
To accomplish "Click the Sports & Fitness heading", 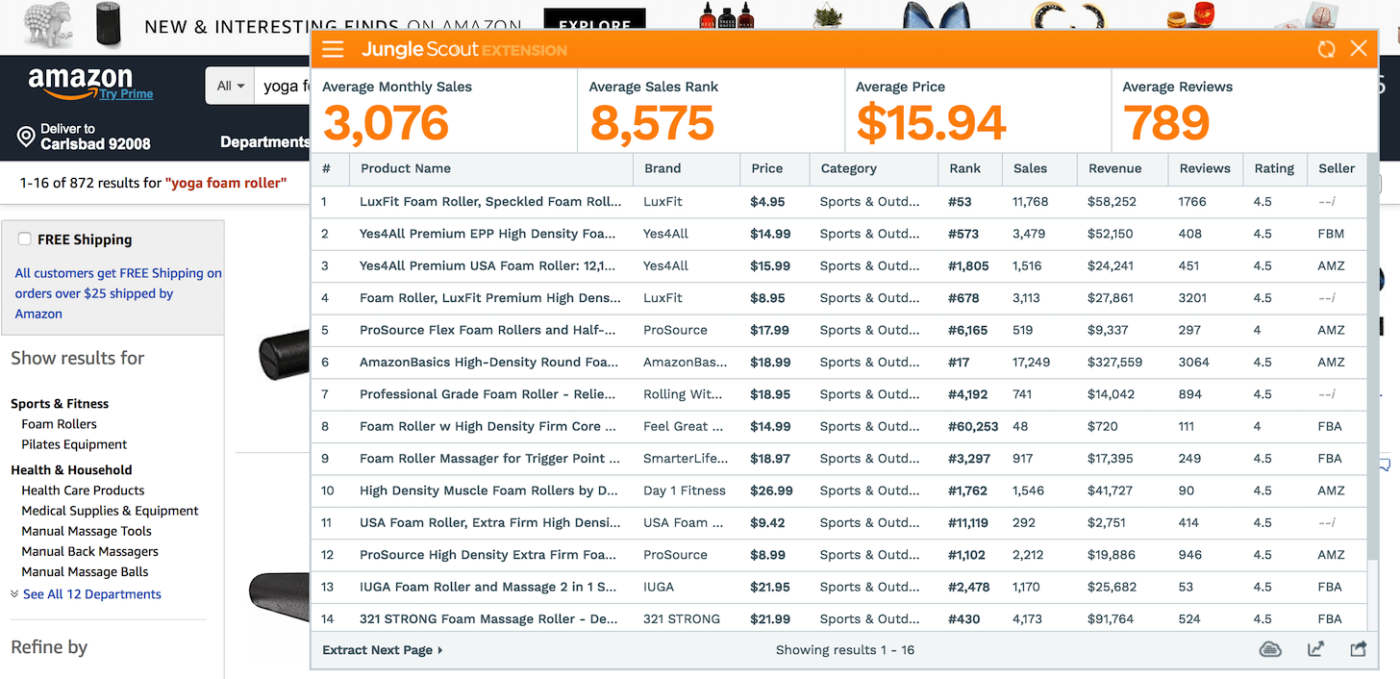I will (x=59, y=403).
